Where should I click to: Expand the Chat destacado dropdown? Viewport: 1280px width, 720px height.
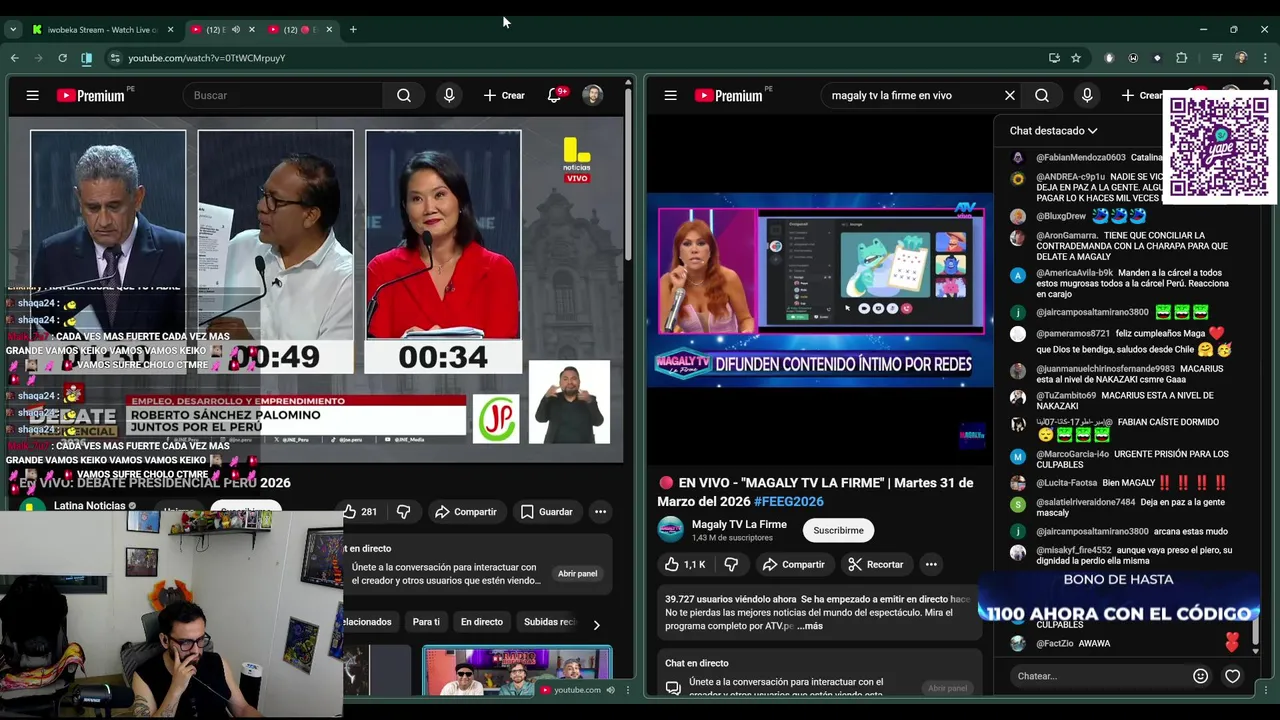[x=1053, y=131]
